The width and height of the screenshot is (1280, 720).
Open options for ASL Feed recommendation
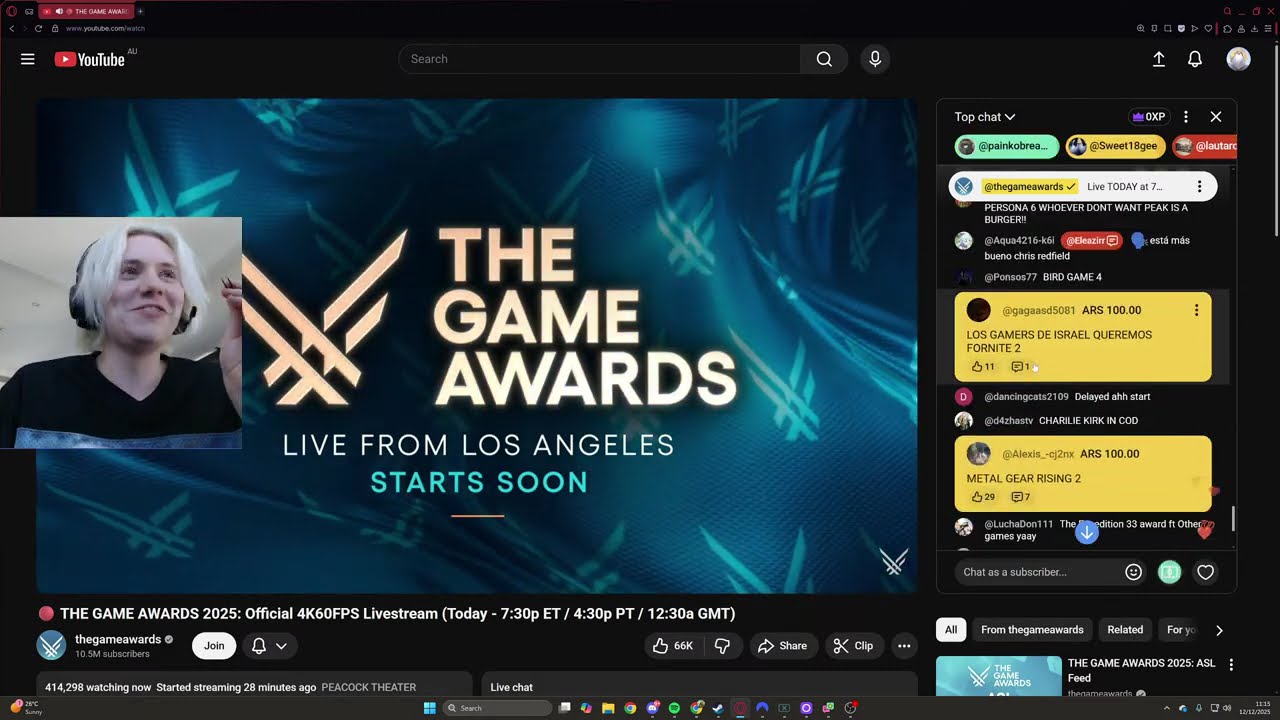pos(1231,665)
